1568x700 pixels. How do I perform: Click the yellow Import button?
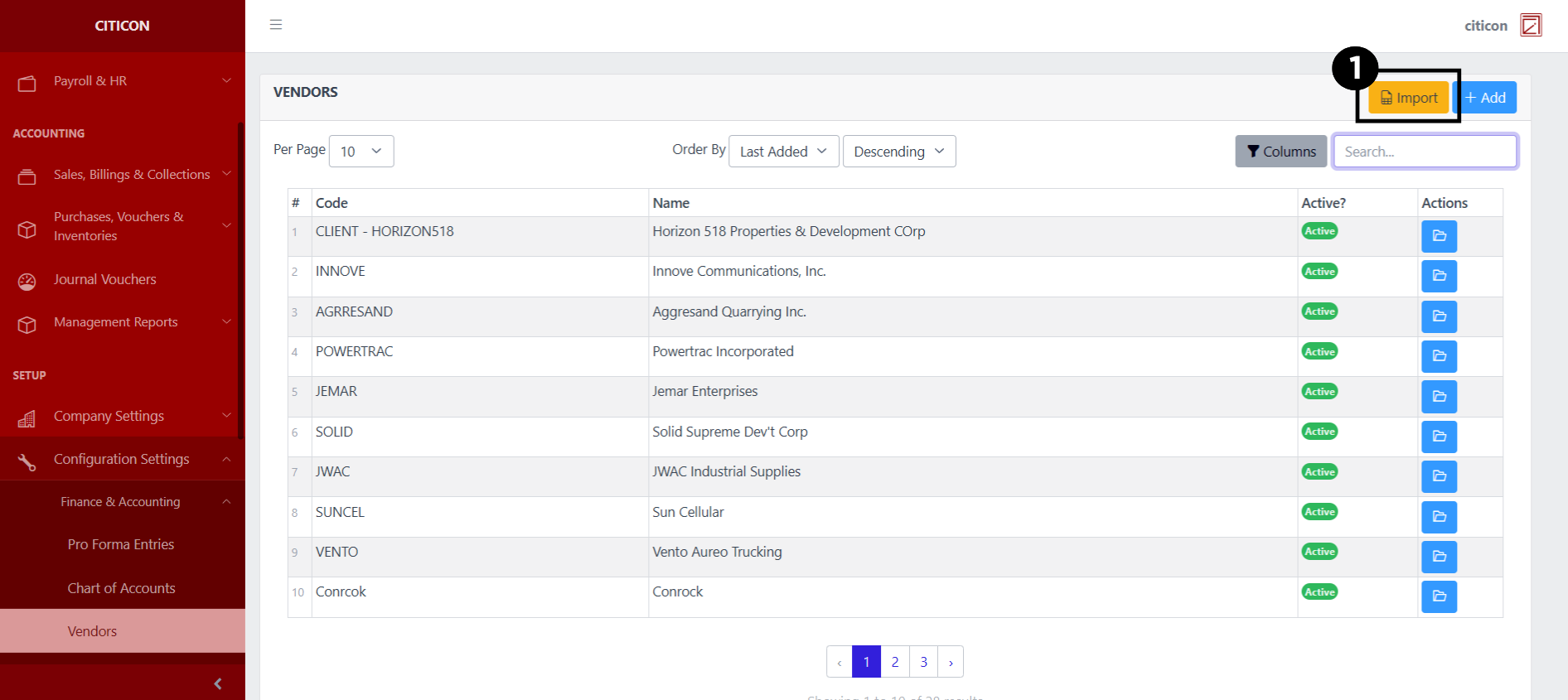tap(1408, 98)
